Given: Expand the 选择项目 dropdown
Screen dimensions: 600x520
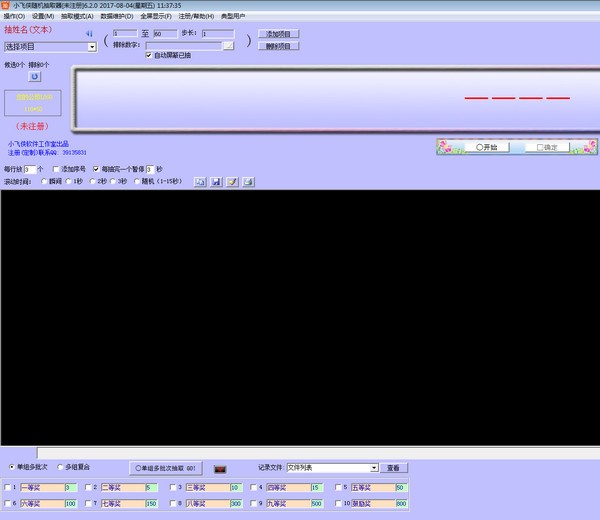Looking at the screenshot, I should point(92,46).
